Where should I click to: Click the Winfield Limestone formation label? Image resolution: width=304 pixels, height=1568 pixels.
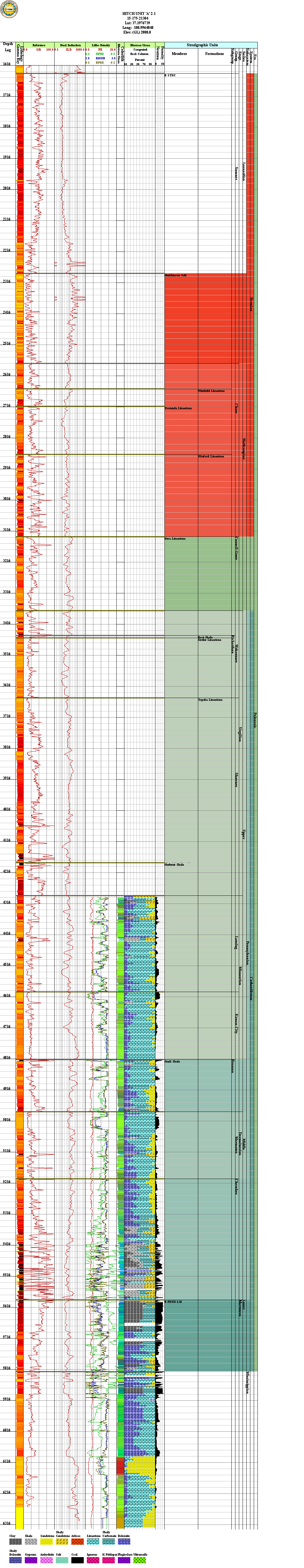[211, 390]
